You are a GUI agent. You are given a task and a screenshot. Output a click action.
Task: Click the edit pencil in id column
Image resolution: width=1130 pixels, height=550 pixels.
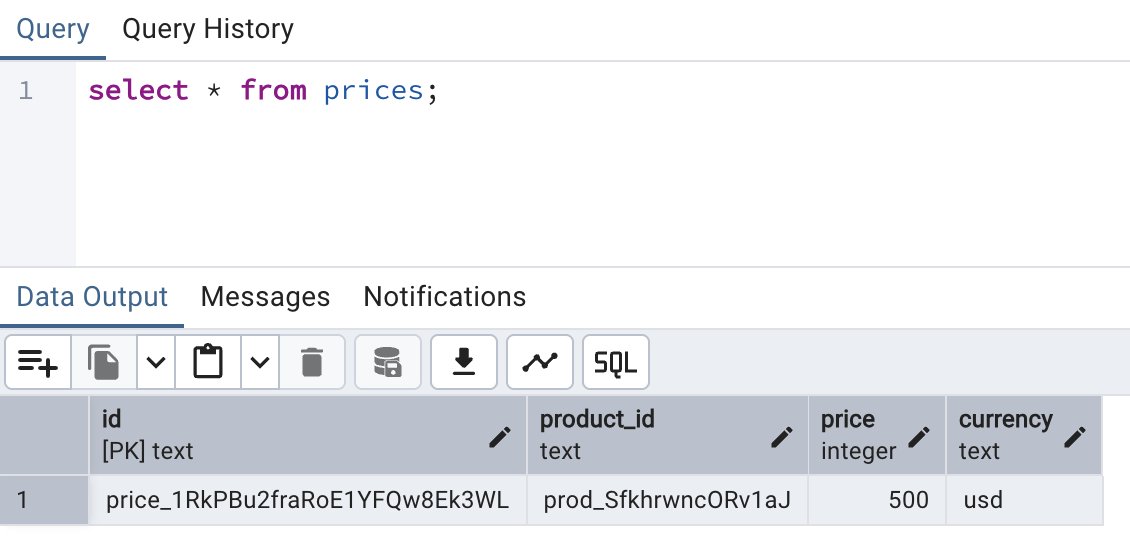pos(499,436)
